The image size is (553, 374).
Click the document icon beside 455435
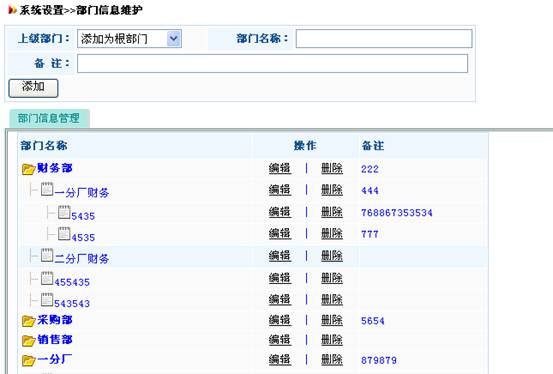tap(47, 278)
